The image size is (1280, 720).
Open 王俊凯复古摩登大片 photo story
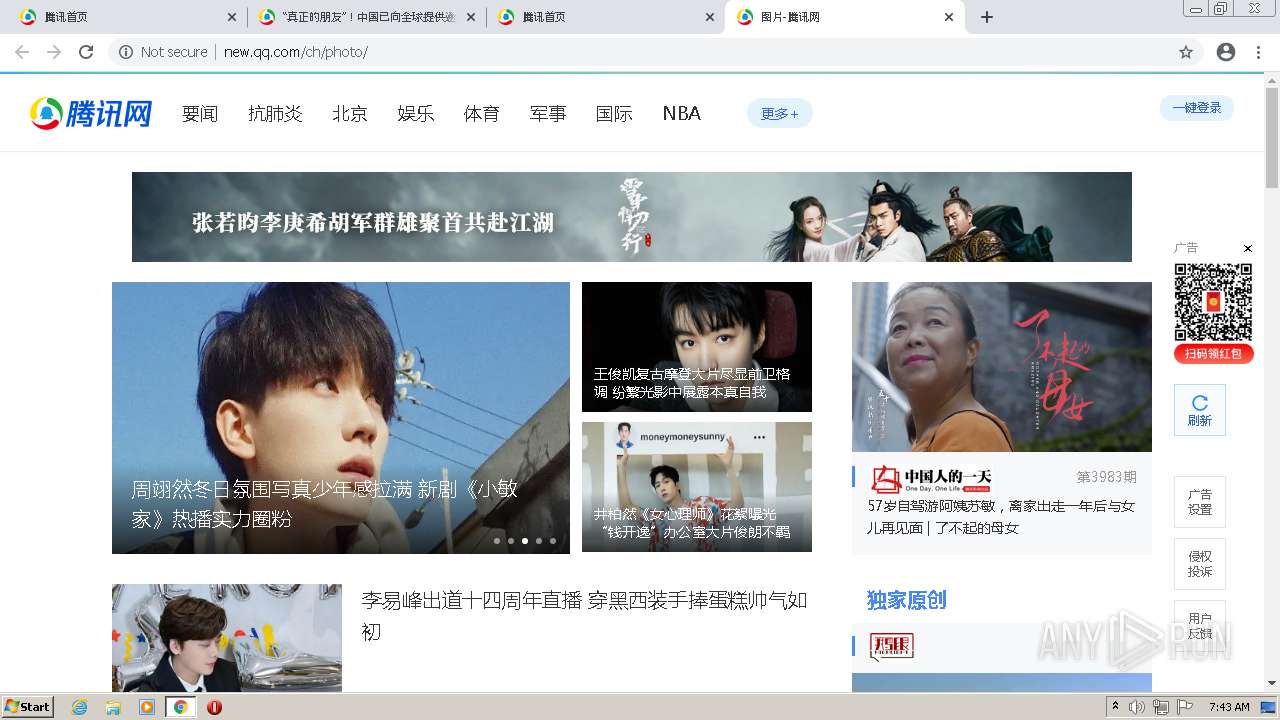click(x=697, y=347)
